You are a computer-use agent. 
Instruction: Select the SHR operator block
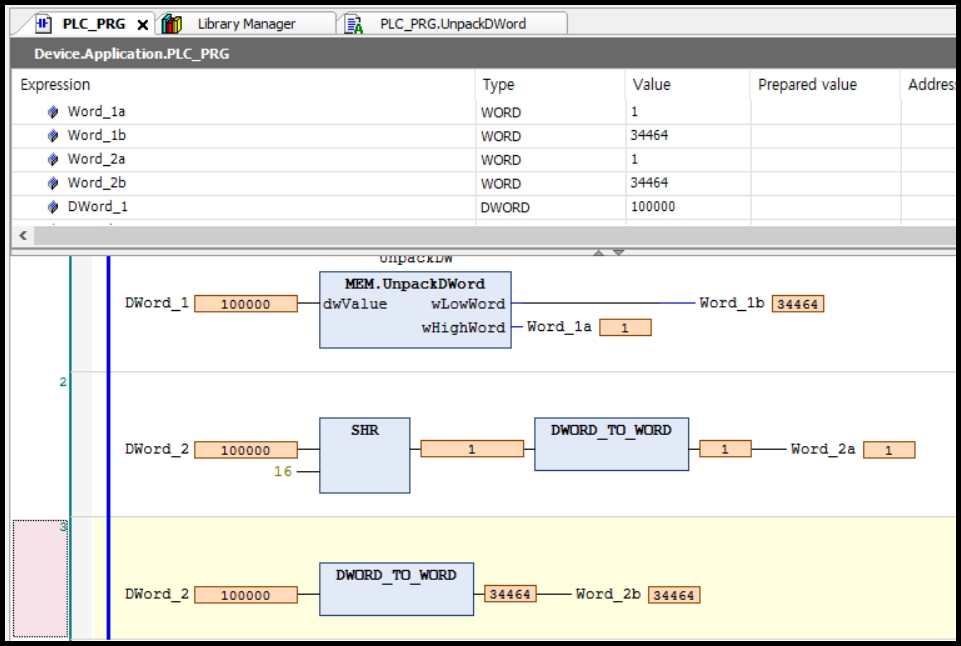pos(365,455)
